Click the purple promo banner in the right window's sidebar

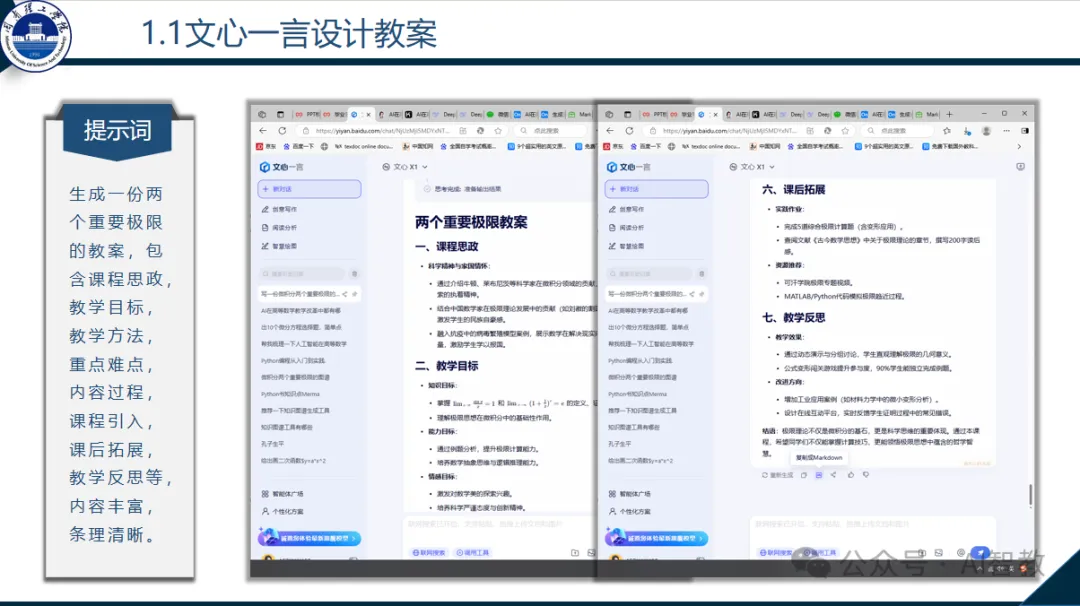coord(656,538)
